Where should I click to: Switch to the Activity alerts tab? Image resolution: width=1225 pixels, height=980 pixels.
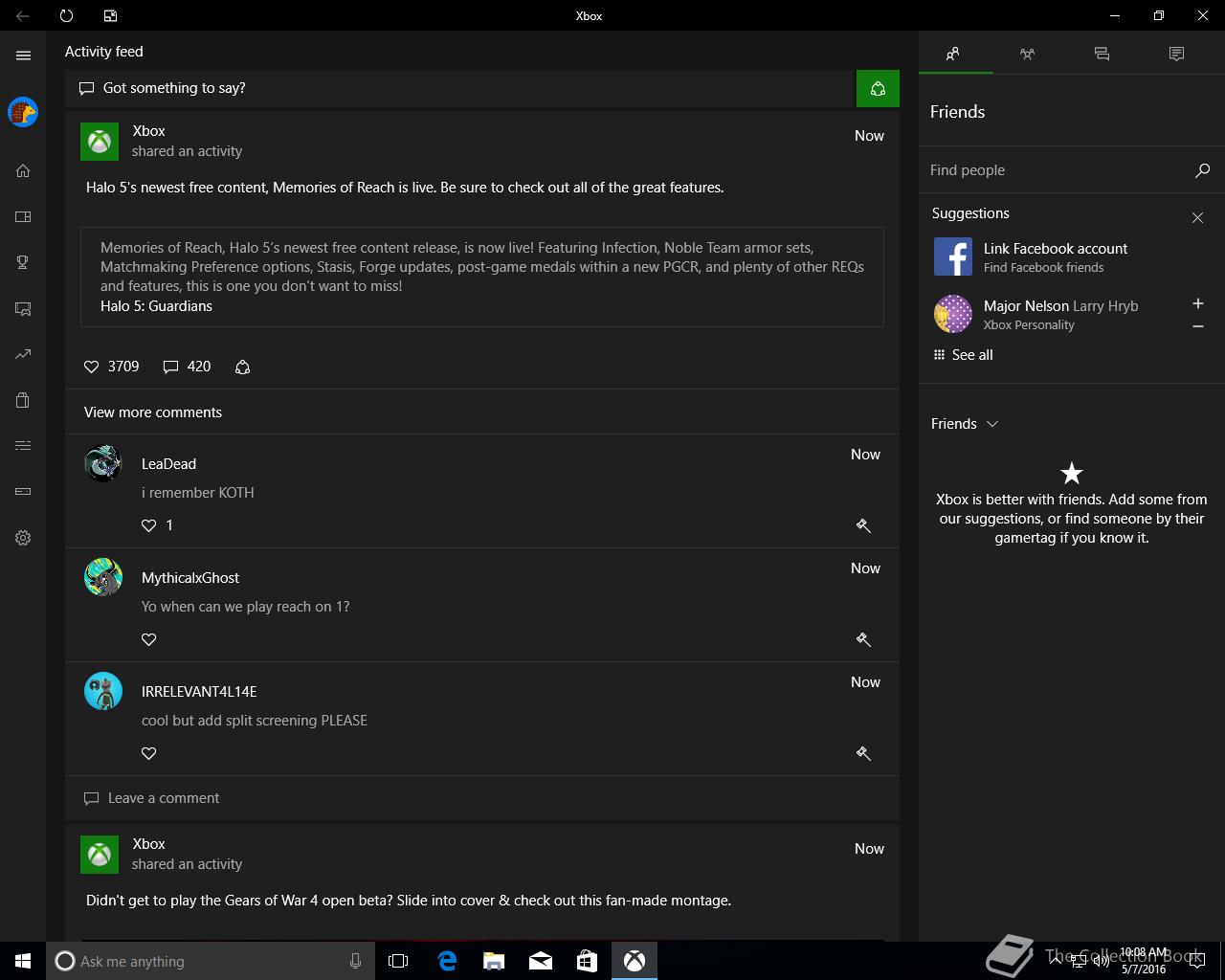[1176, 54]
